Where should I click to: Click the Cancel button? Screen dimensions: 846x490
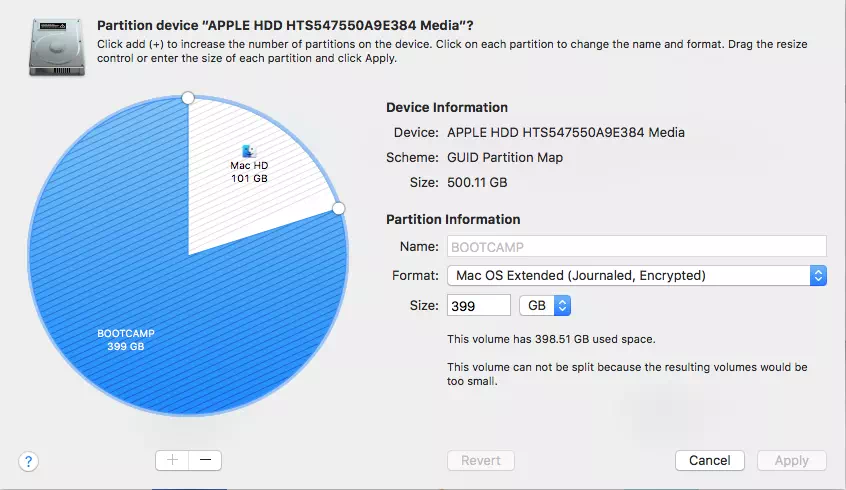pos(709,461)
